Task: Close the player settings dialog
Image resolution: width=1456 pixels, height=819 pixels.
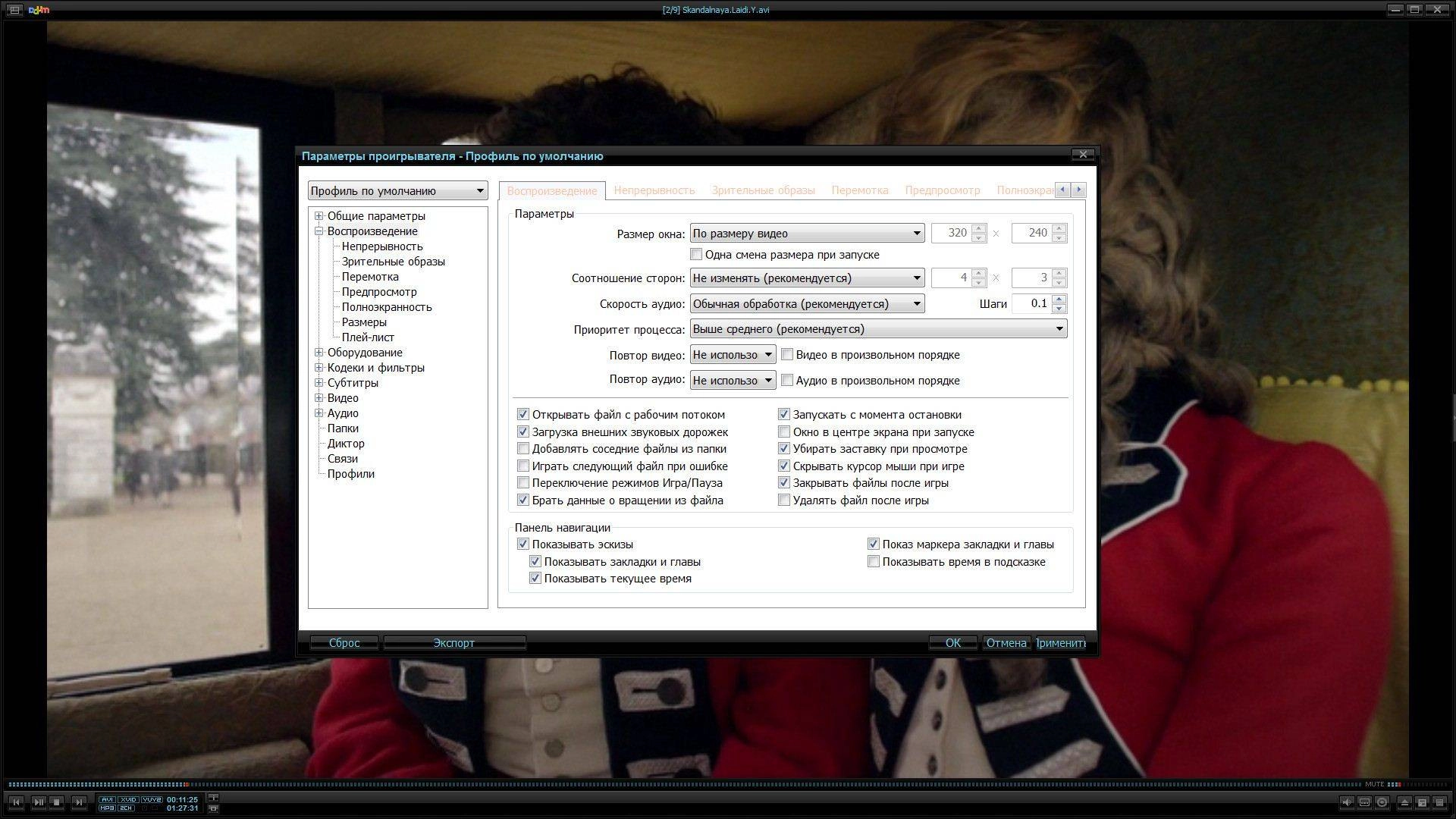Action: point(1083,155)
